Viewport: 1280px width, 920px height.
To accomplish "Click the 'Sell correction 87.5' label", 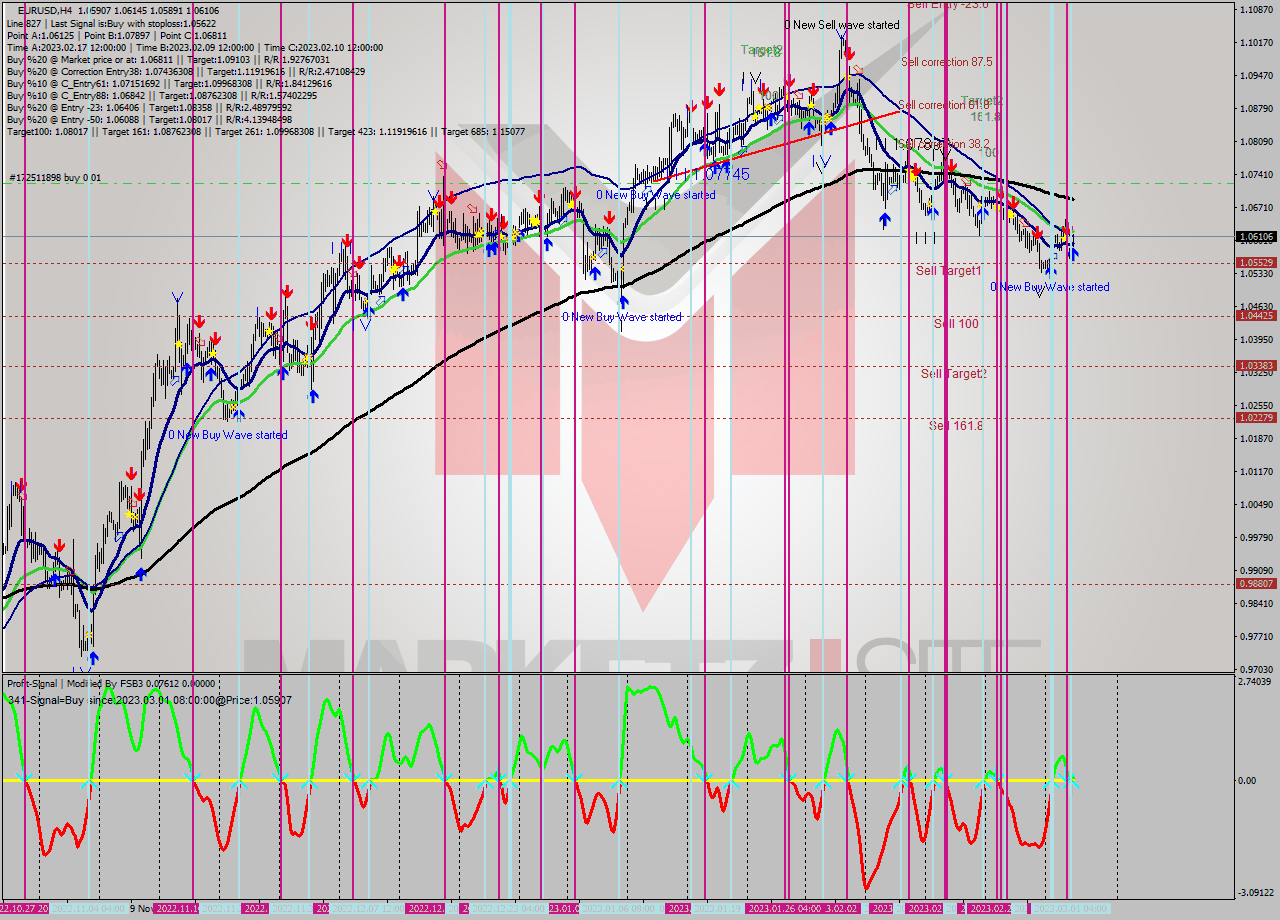I will (947, 62).
